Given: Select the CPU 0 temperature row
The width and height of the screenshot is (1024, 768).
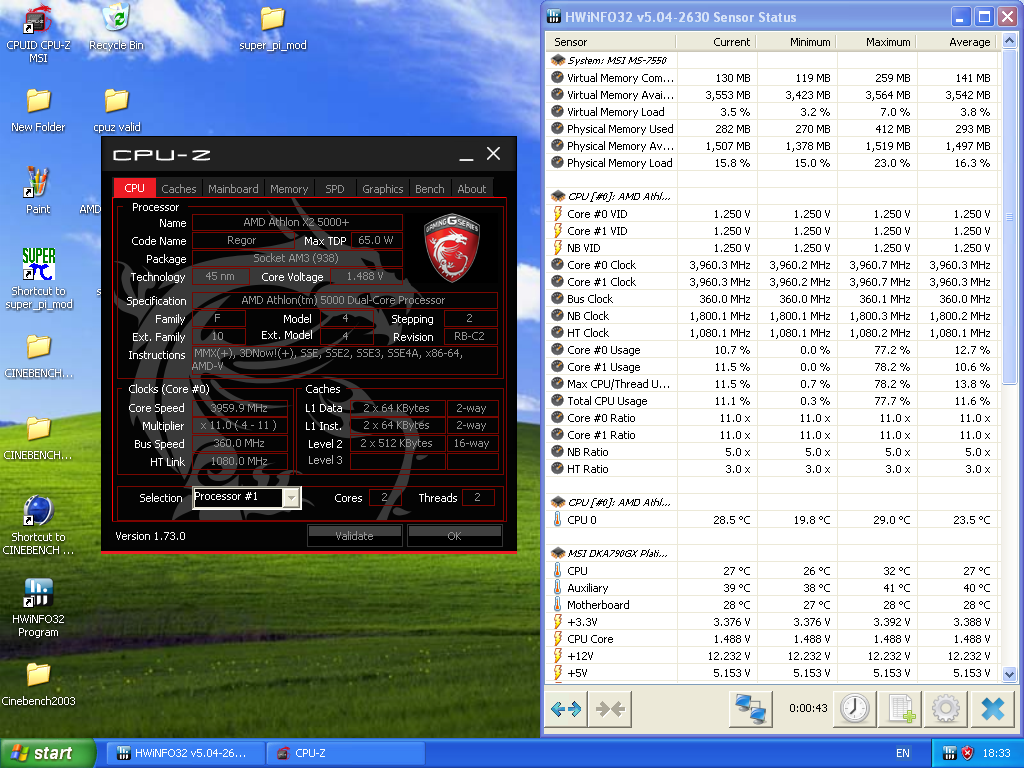Looking at the screenshot, I should coord(773,520).
